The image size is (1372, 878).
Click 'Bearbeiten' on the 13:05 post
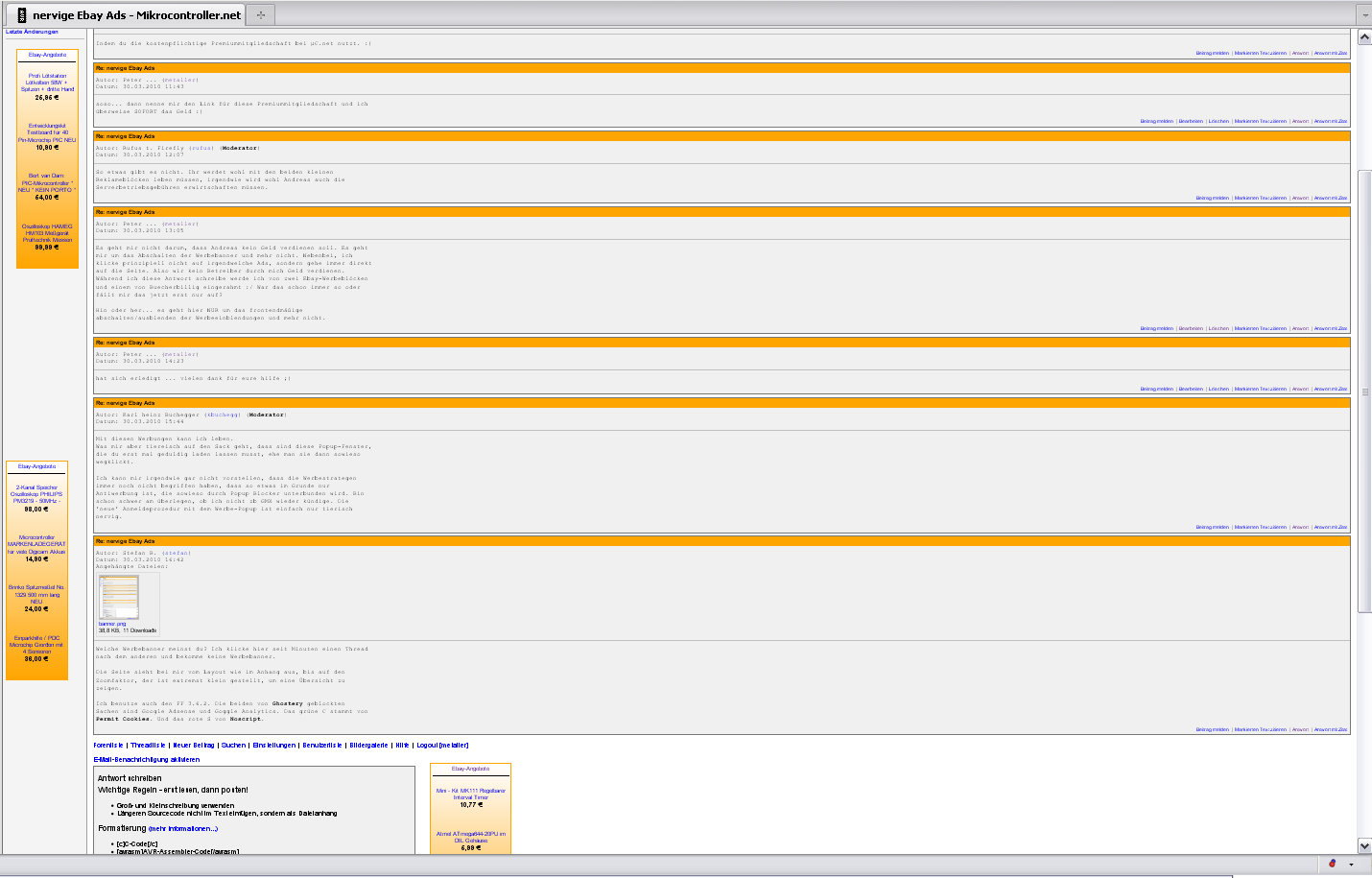pyautogui.click(x=1191, y=329)
